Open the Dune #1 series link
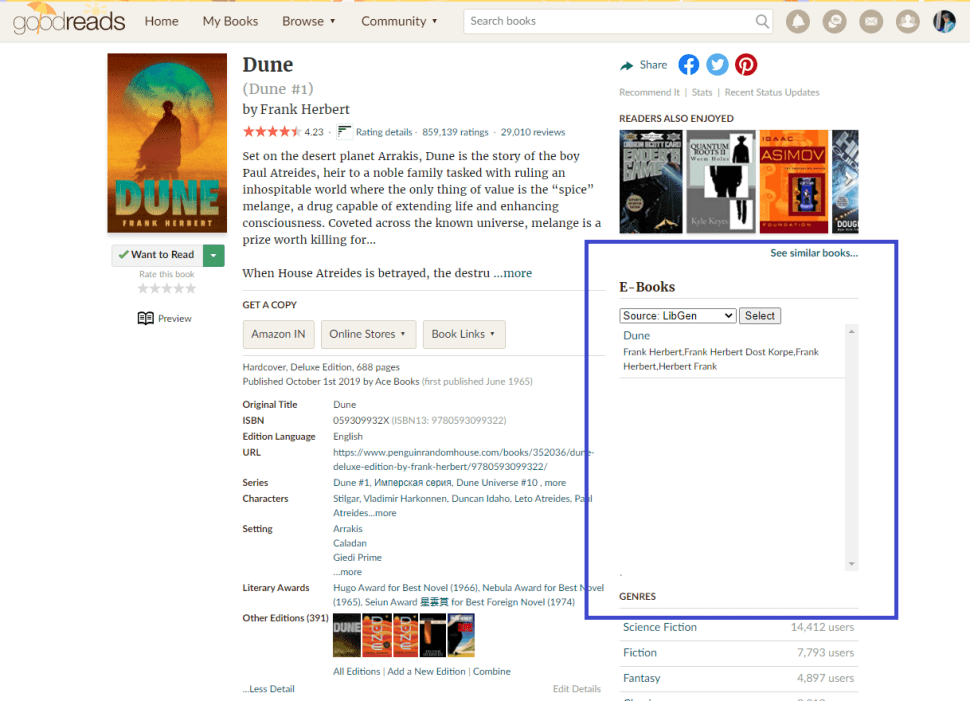This screenshot has width=970, height=701. point(351,483)
